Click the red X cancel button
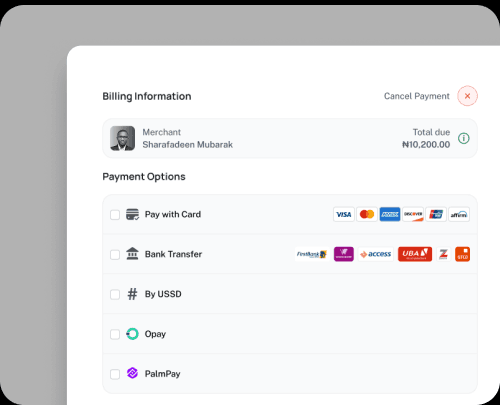The height and width of the screenshot is (405, 500). tap(467, 96)
